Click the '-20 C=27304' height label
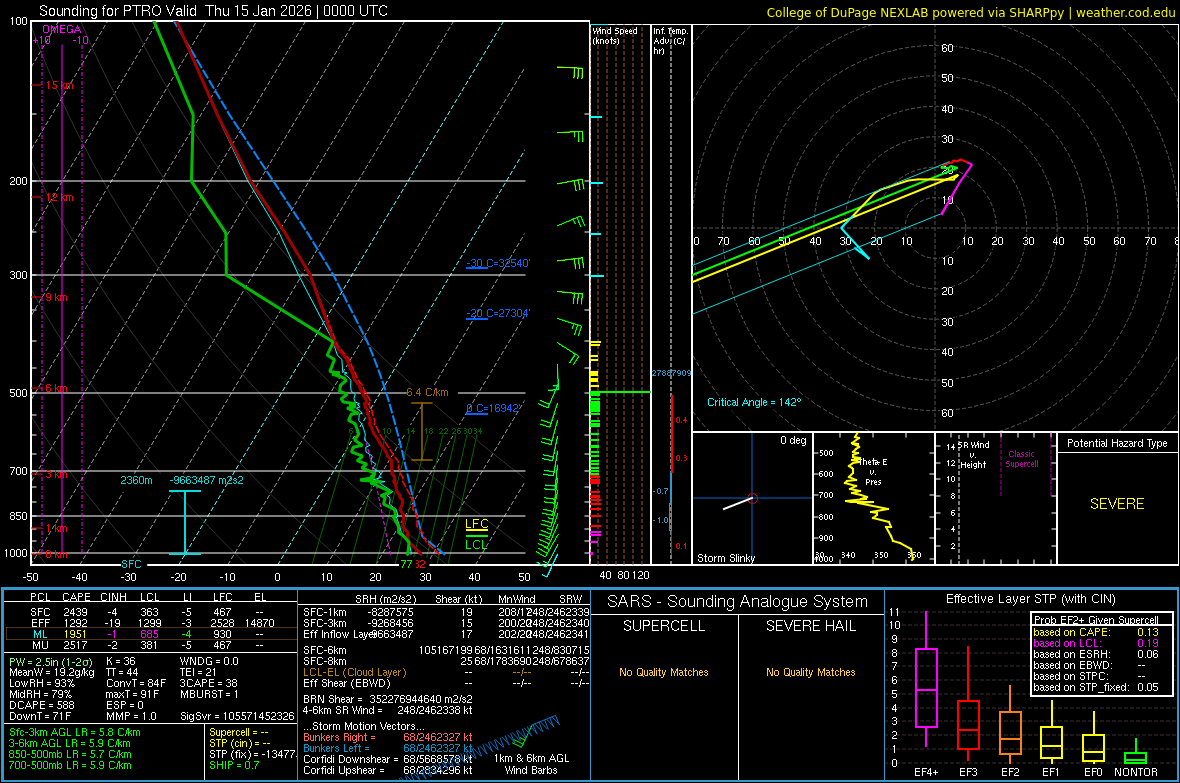Screen dimensions: 1180x783 coord(497,313)
